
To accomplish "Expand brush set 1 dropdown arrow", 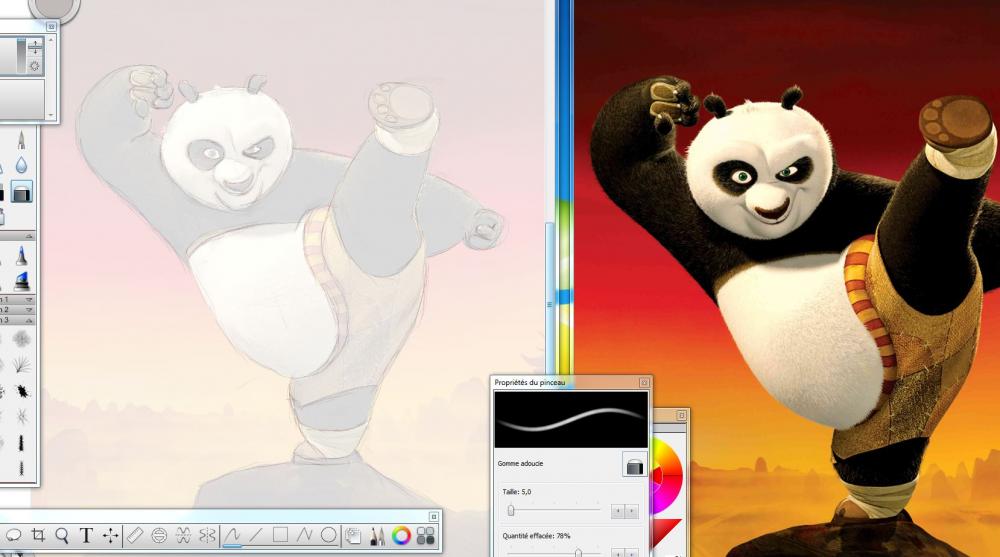I will (x=29, y=299).
